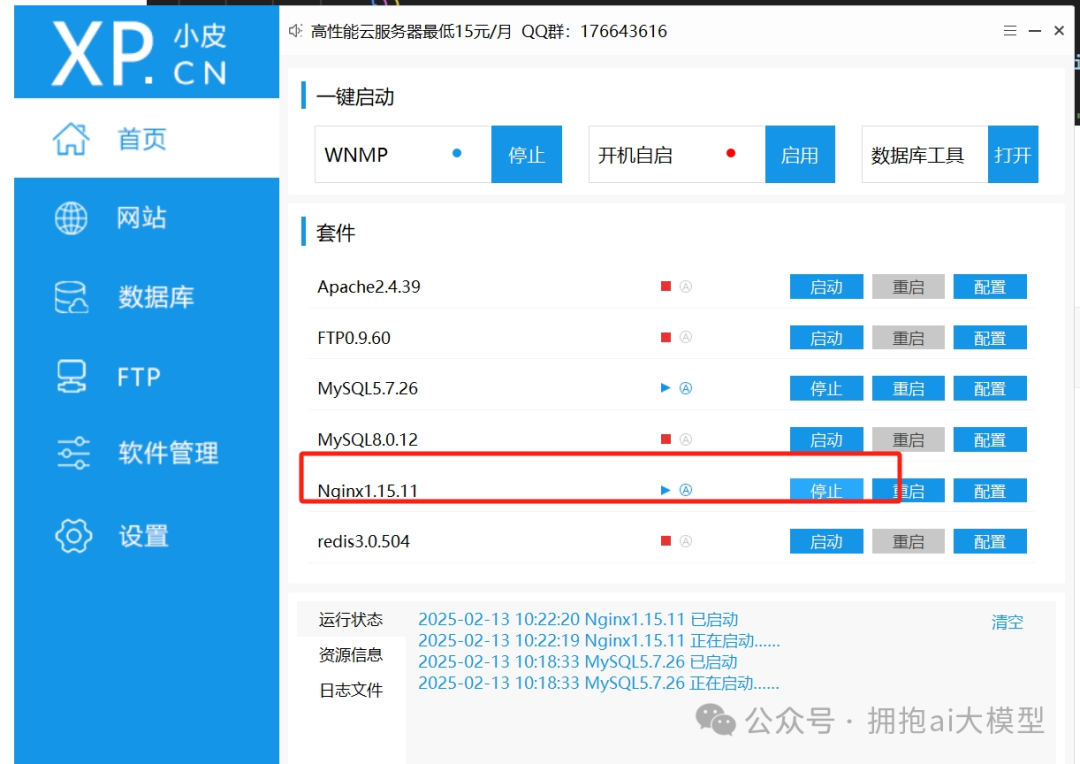The height and width of the screenshot is (764, 1080).
Task: Switch to the 资源信息 tab
Action: 351,655
